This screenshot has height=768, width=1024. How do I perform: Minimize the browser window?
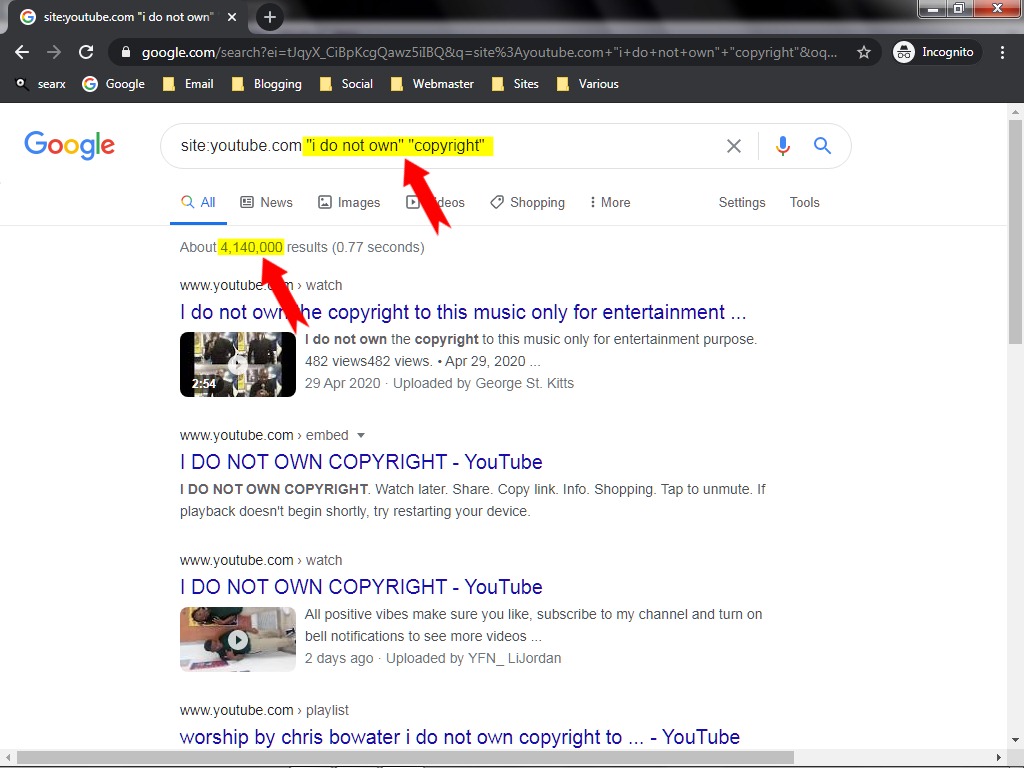pyautogui.click(x=933, y=8)
